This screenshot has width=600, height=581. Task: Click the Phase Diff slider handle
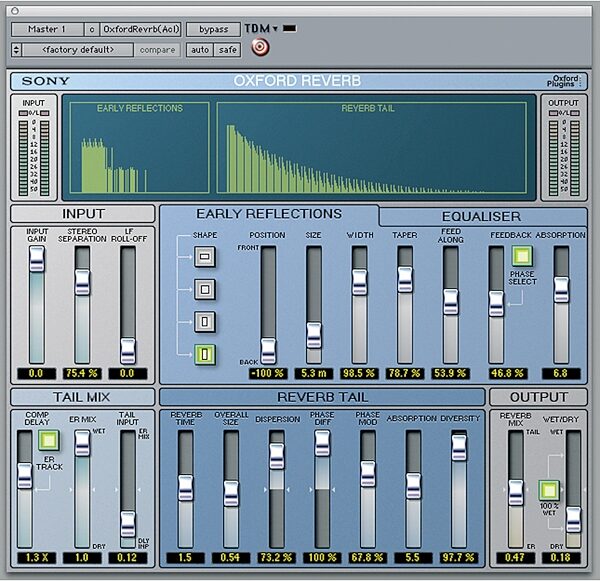click(322, 443)
